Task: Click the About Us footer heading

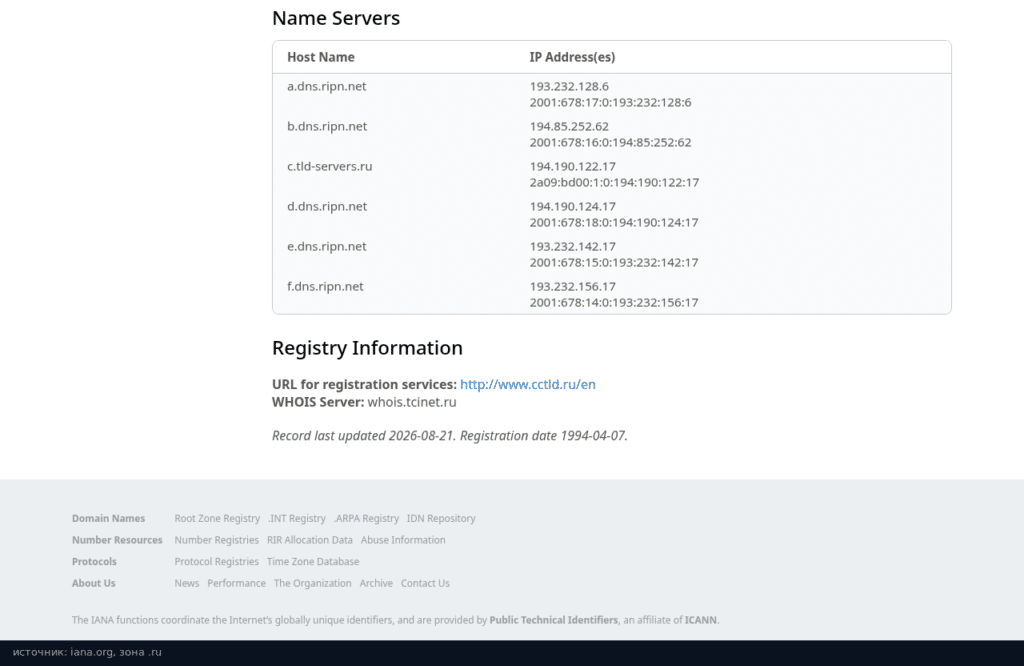Action: pos(93,583)
